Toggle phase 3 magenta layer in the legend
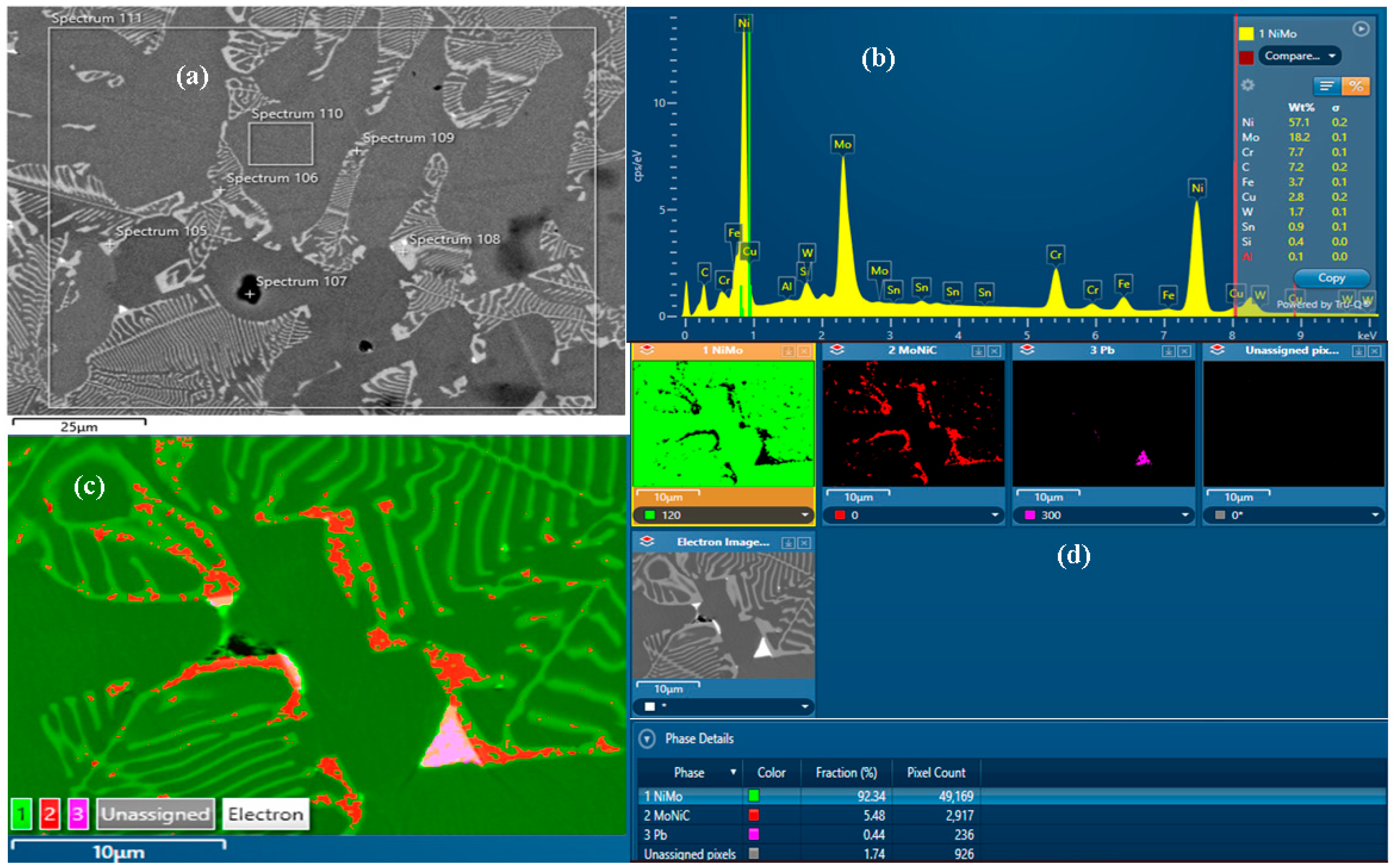Viewport: 1393px width, 868px height. pyautogui.click(x=78, y=814)
